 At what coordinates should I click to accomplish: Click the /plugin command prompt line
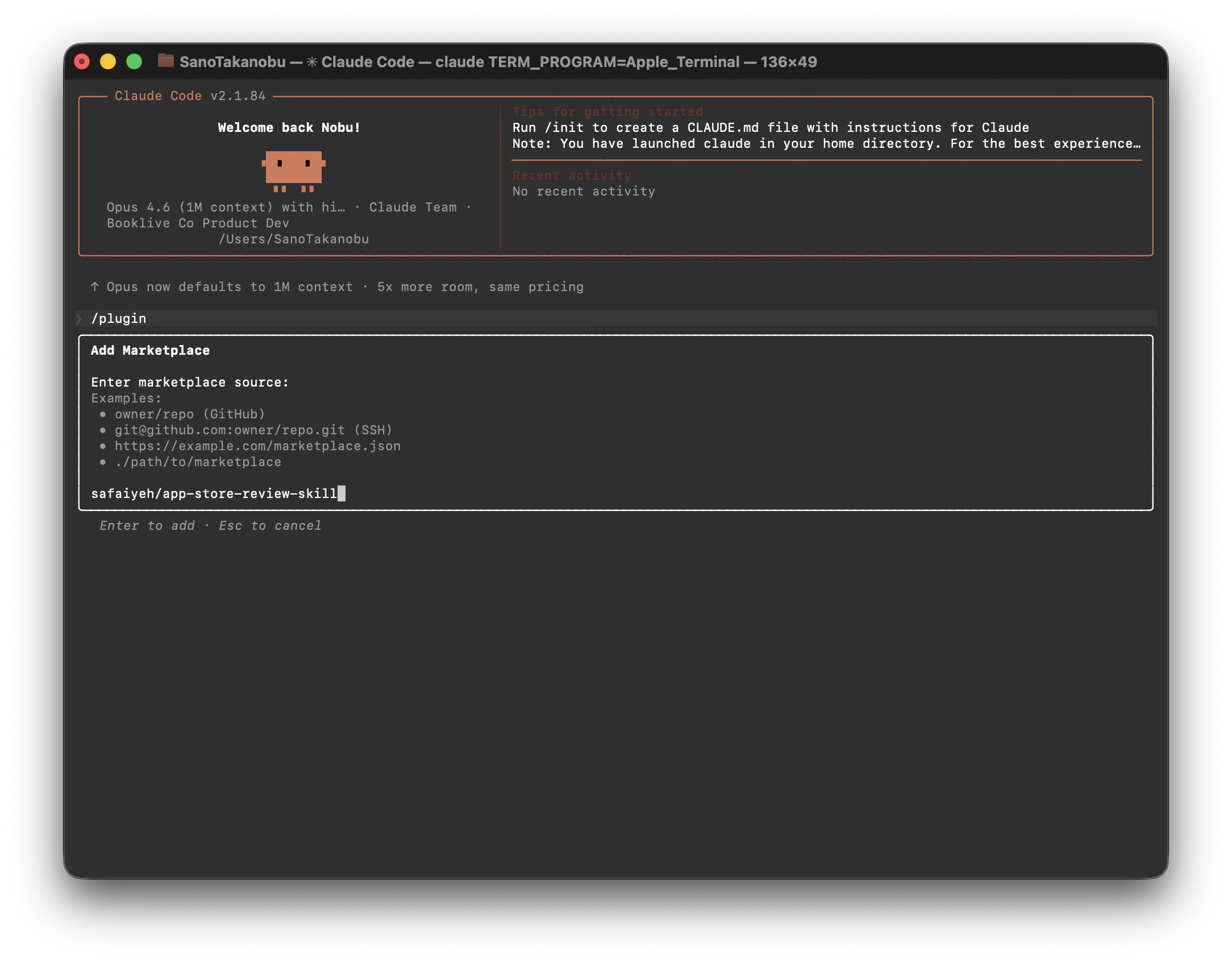point(615,318)
